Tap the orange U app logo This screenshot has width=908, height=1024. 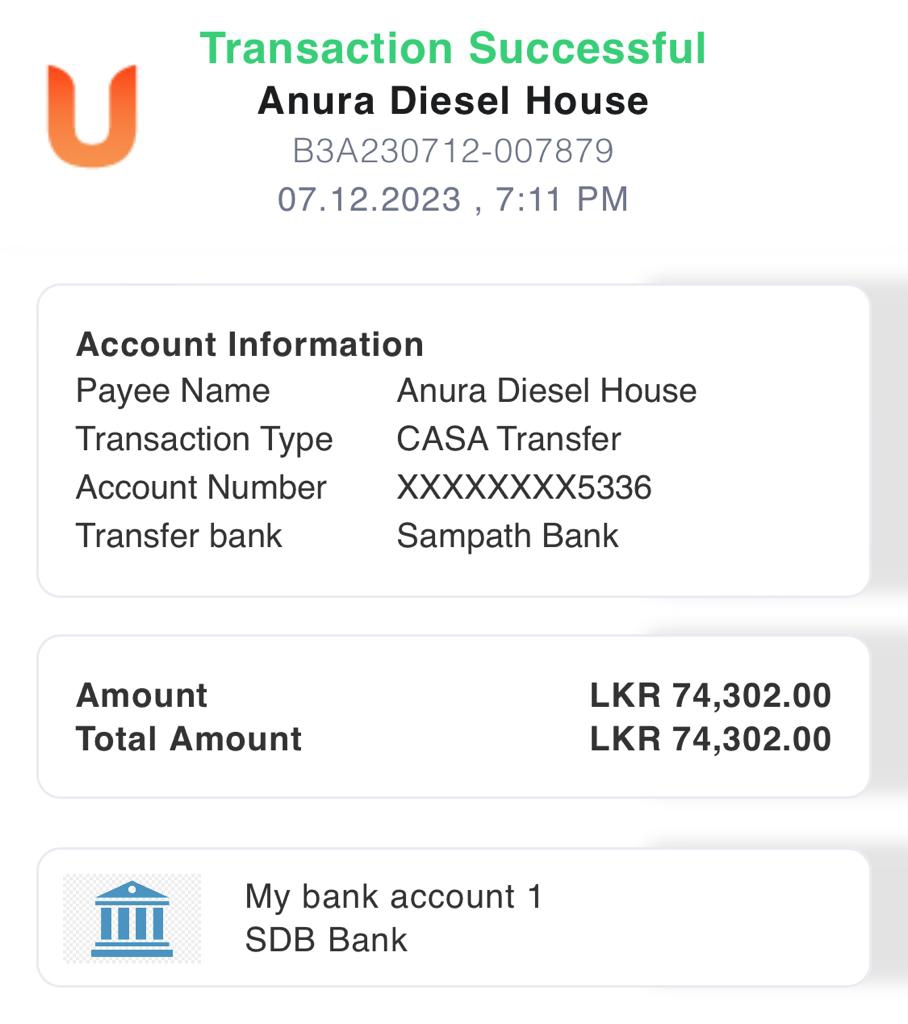tap(92, 115)
